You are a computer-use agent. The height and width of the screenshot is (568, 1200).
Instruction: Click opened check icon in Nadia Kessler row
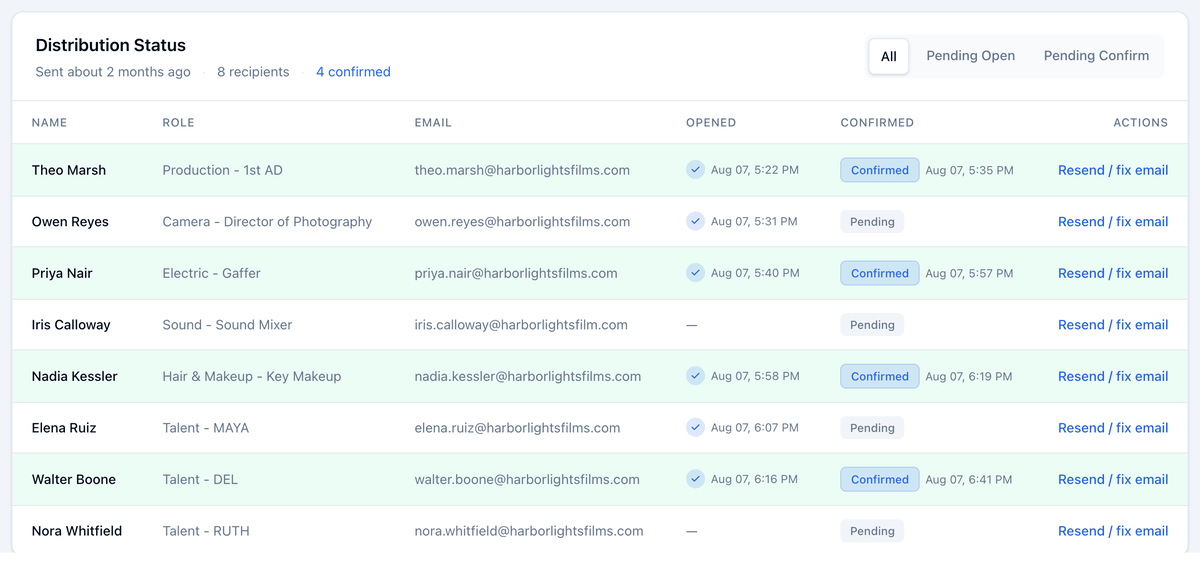[x=695, y=376]
